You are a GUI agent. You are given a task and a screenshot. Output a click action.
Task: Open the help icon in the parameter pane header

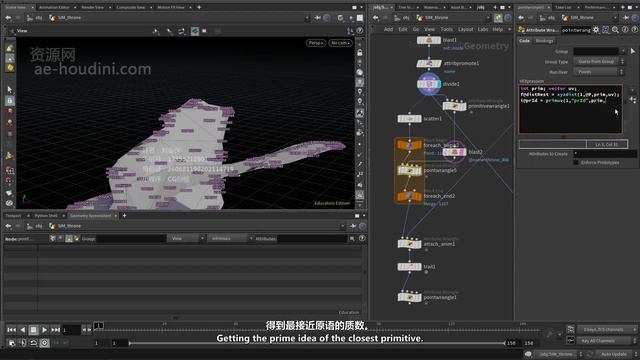[634, 30]
